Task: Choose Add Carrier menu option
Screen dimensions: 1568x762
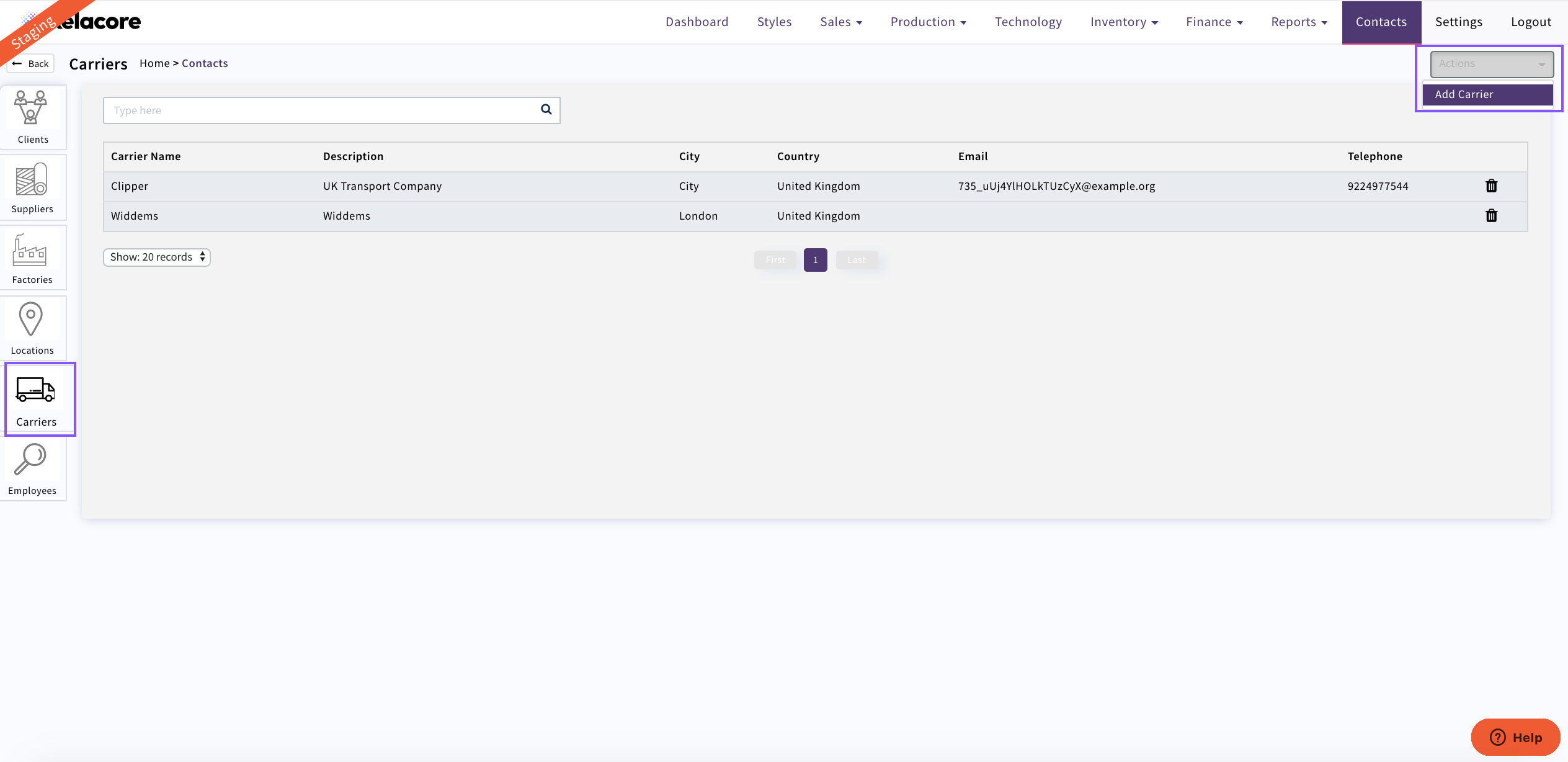Action: click(1487, 94)
